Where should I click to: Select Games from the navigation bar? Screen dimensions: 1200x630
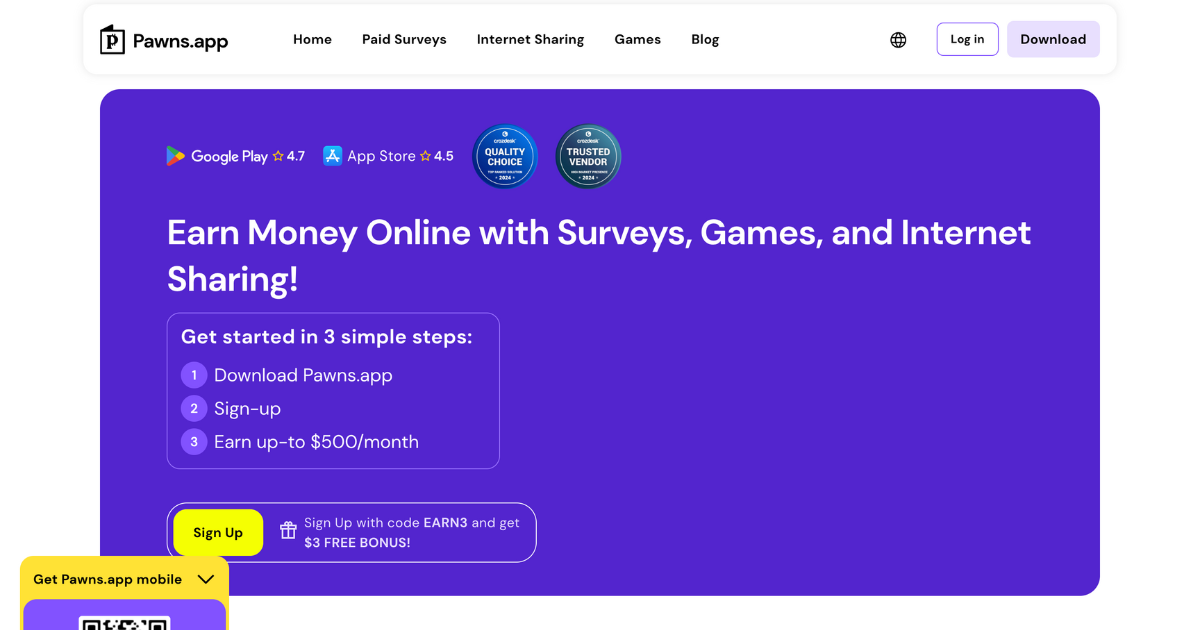637,40
